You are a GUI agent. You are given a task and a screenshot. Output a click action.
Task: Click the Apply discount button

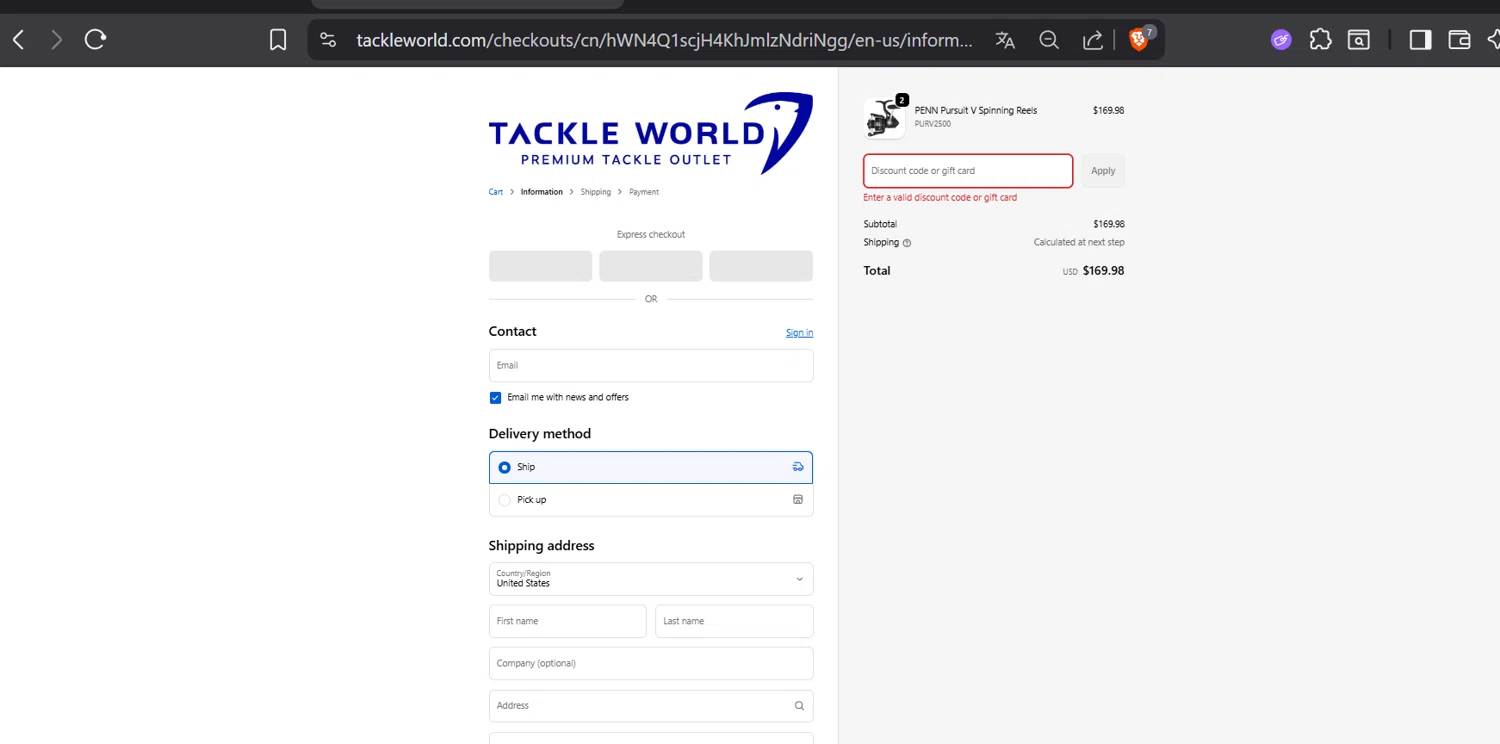pyautogui.click(x=1103, y=171)
